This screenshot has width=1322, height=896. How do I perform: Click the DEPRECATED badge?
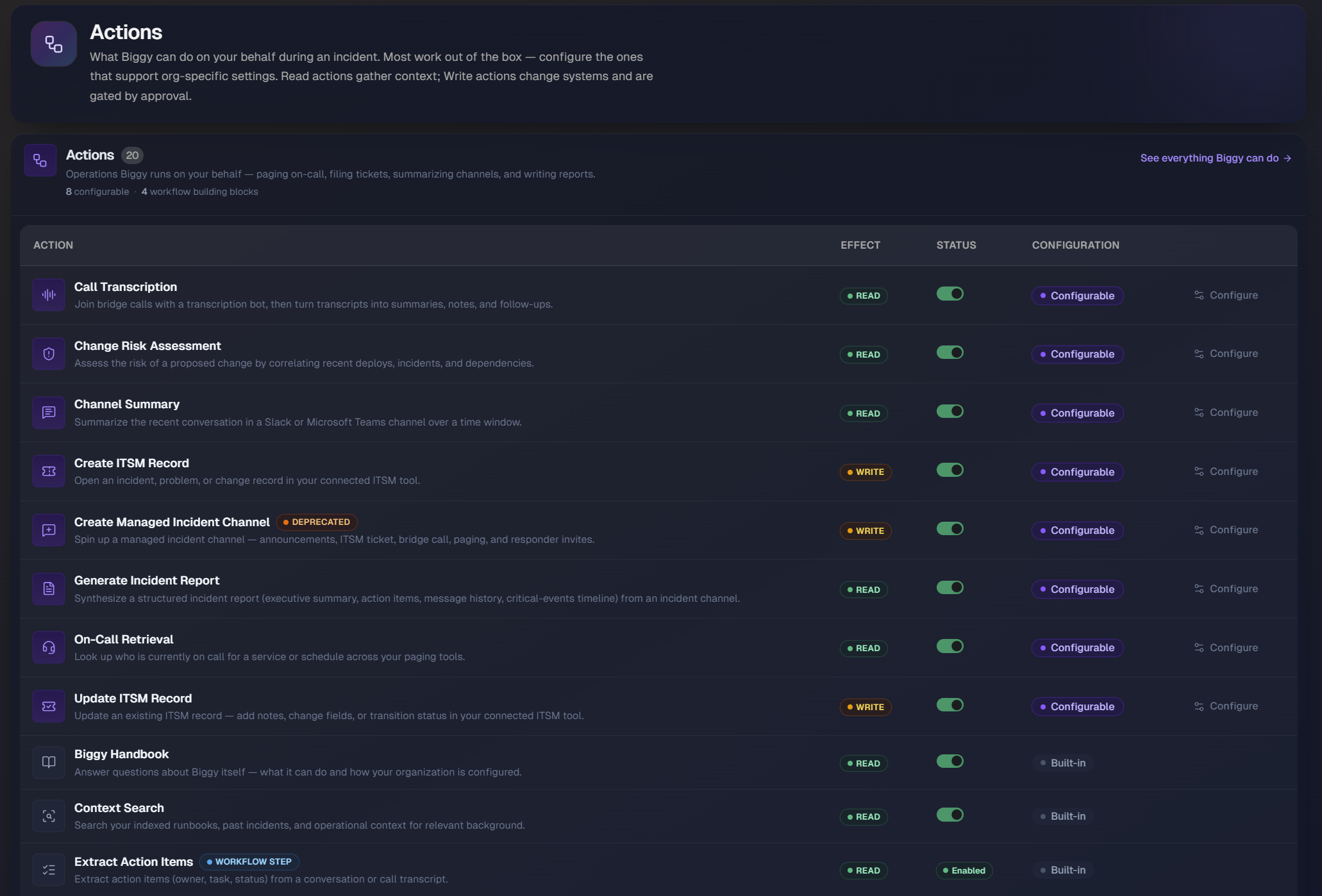pyautogui.click(x=317, y=522)
